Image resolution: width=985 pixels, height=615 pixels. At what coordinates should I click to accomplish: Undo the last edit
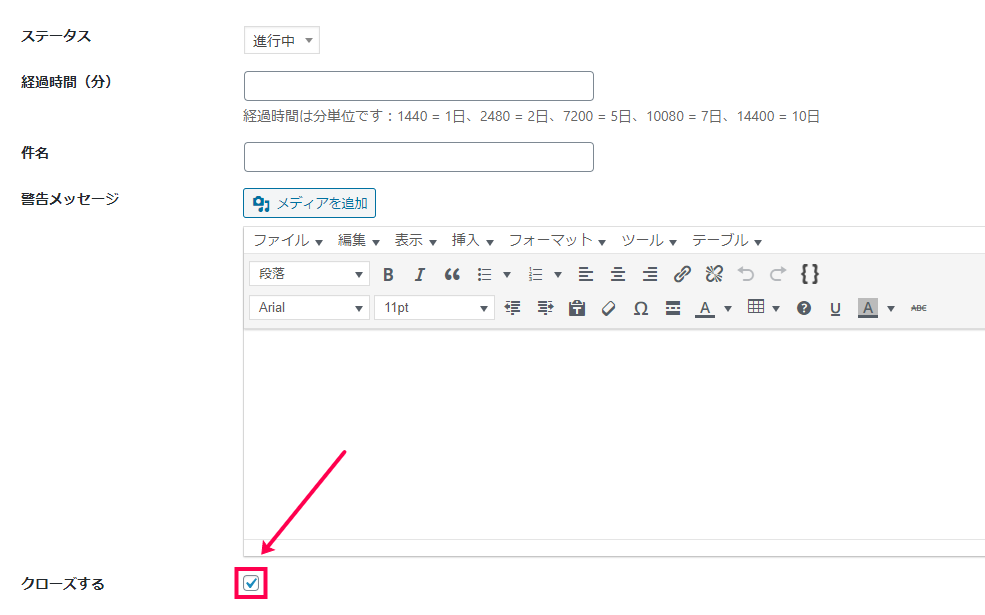pyautogui.click(x=746, y=275)
